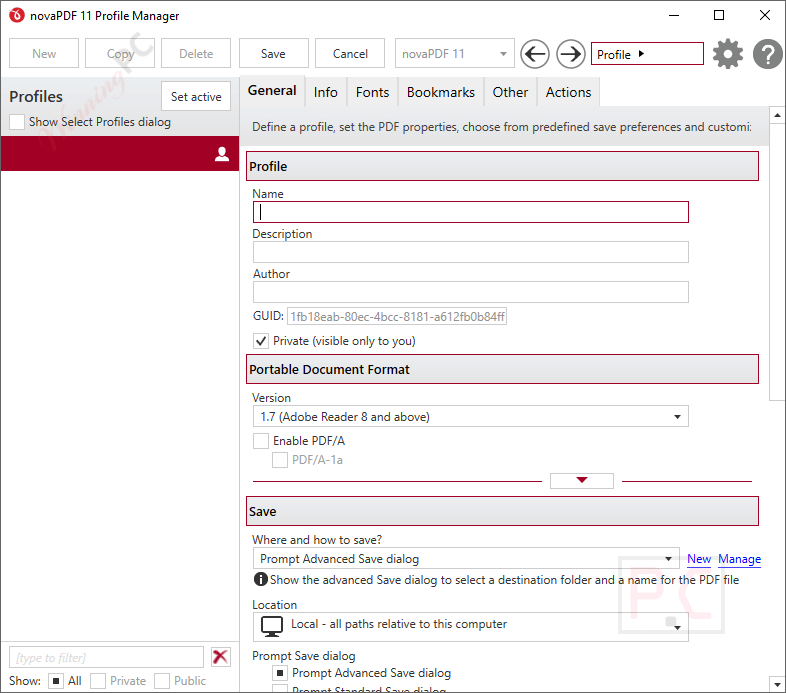Click the Portable Document Format section header
The image size is (786, 693).
coord(502,369)
